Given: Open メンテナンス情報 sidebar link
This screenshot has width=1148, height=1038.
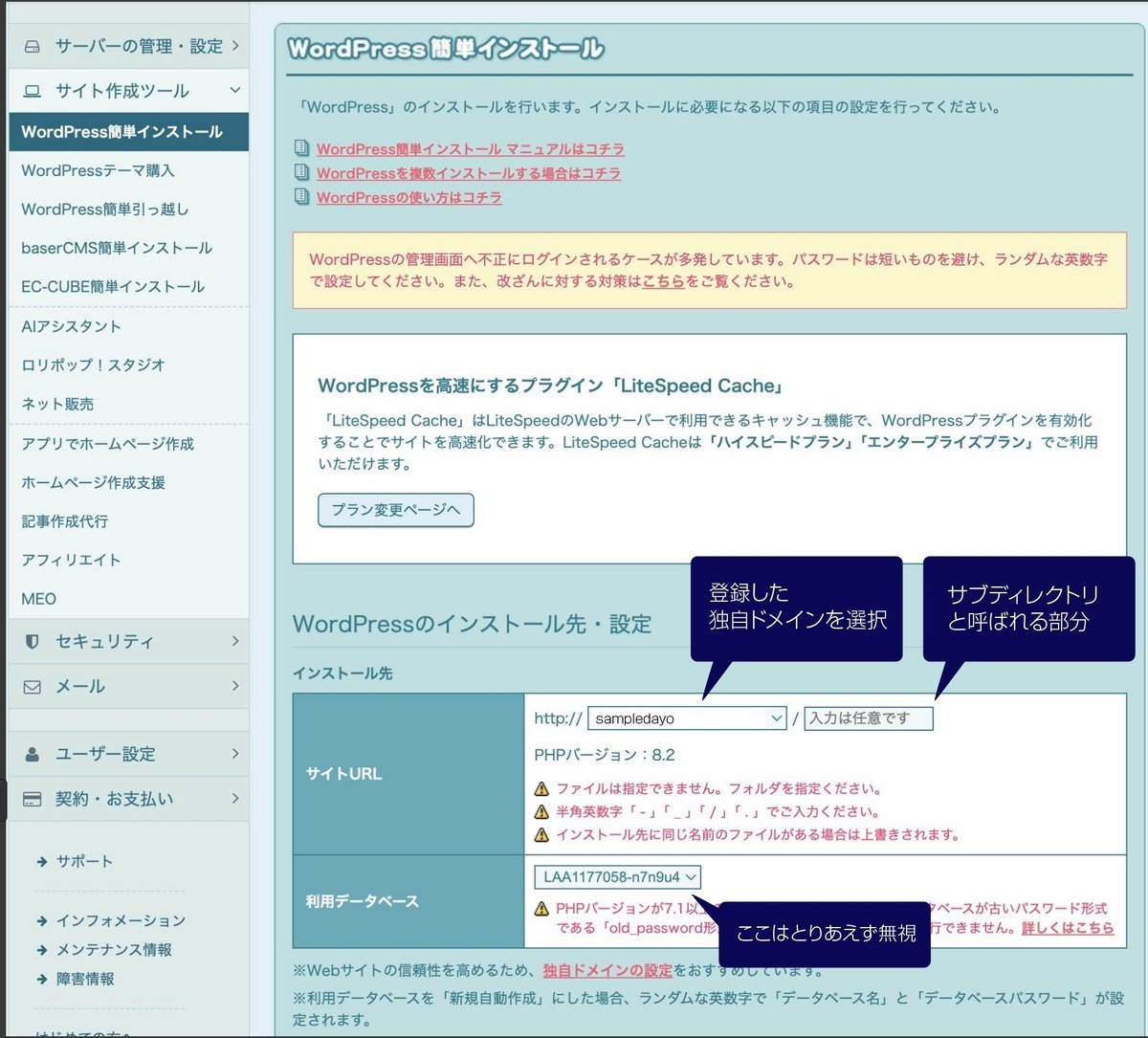Looking at the screenshot, I should coord(114,950).
